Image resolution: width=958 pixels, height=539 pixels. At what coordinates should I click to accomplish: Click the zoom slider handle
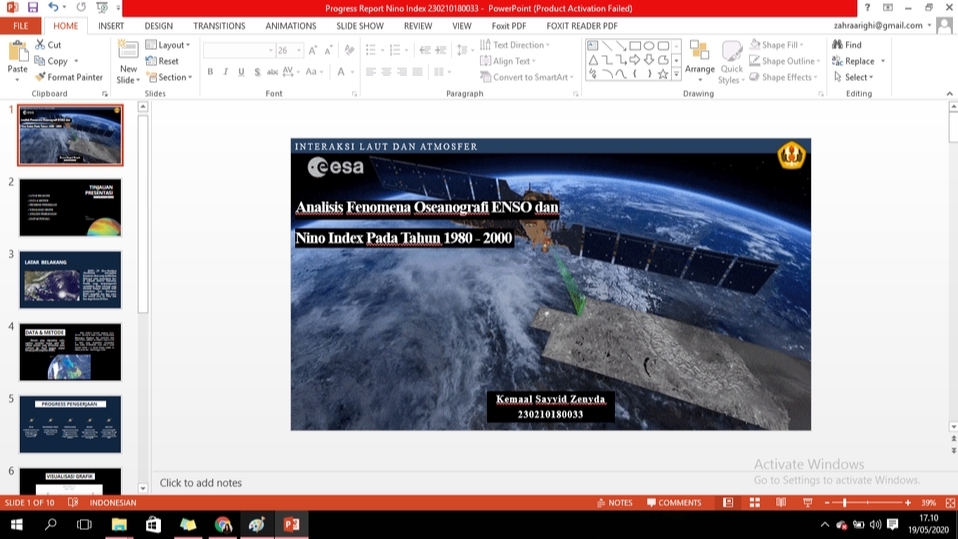844,502
